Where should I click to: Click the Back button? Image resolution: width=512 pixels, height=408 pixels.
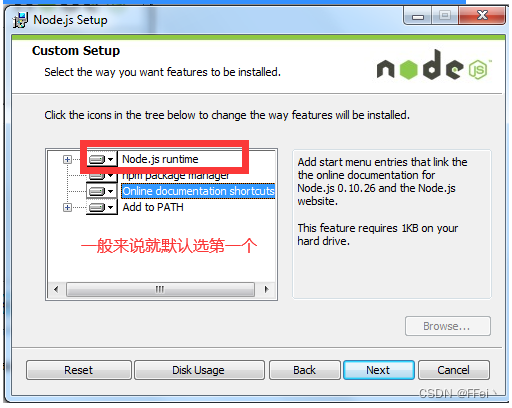(305, 370)
